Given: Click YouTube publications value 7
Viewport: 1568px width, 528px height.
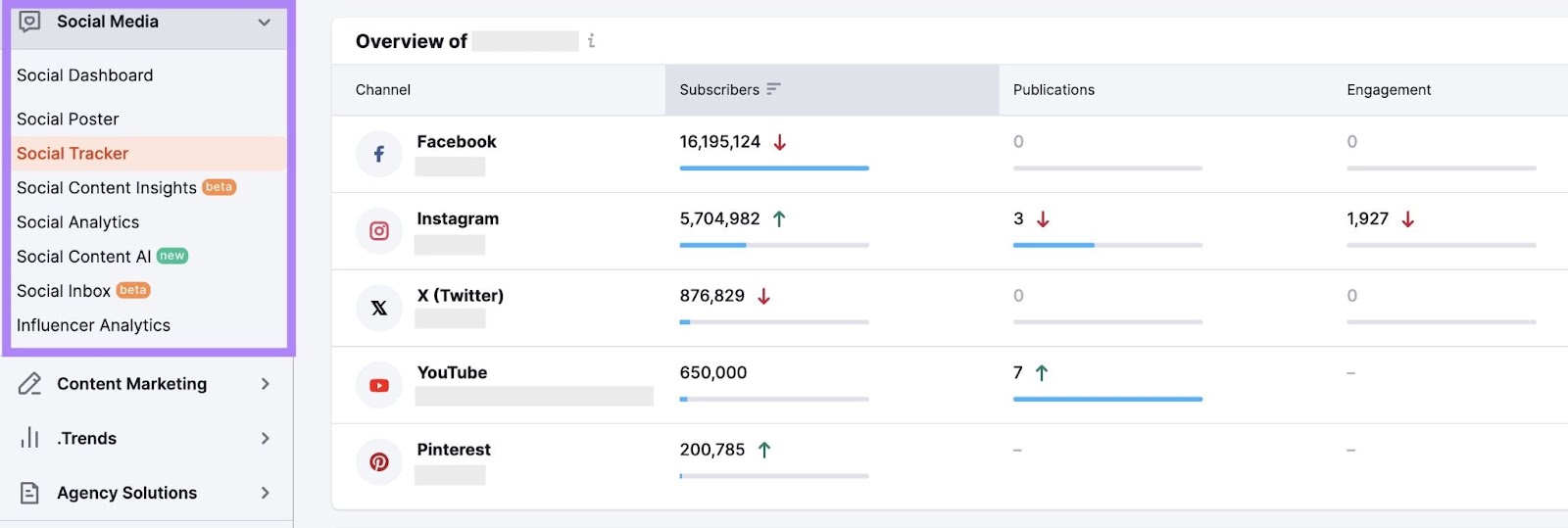Looking at the screenshot, I should (1018, 373).
